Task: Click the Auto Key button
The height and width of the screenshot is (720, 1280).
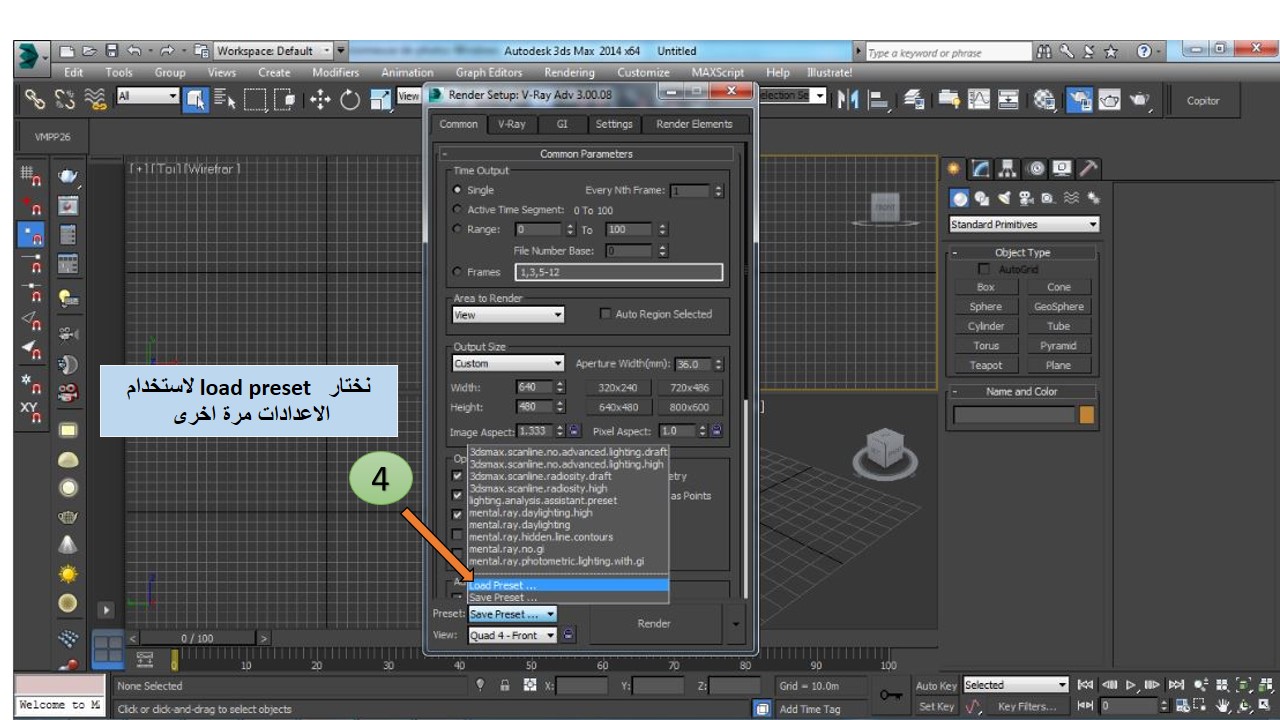Action: point(937,686)
